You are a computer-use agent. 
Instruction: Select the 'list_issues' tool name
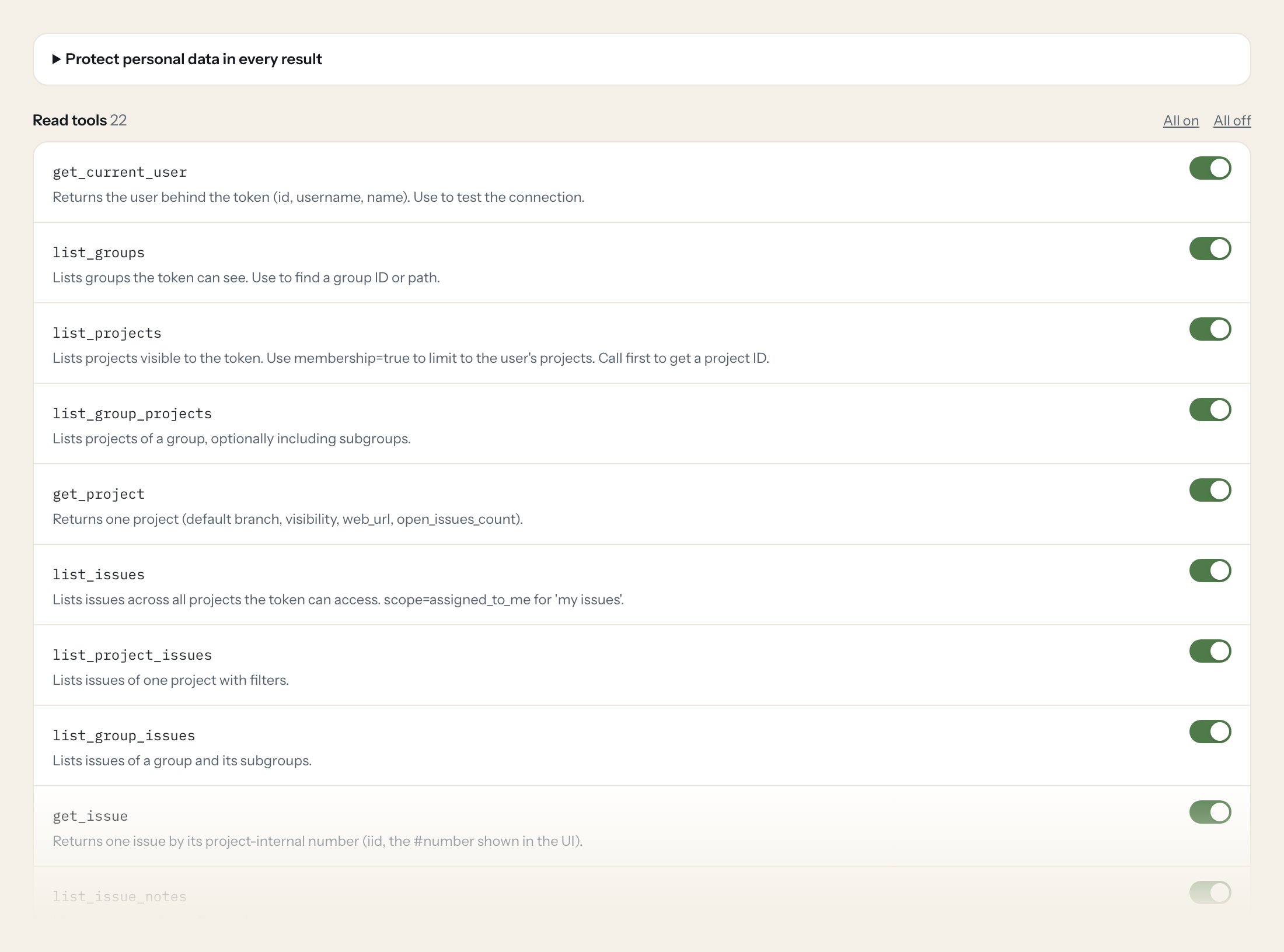pos(99,575)
